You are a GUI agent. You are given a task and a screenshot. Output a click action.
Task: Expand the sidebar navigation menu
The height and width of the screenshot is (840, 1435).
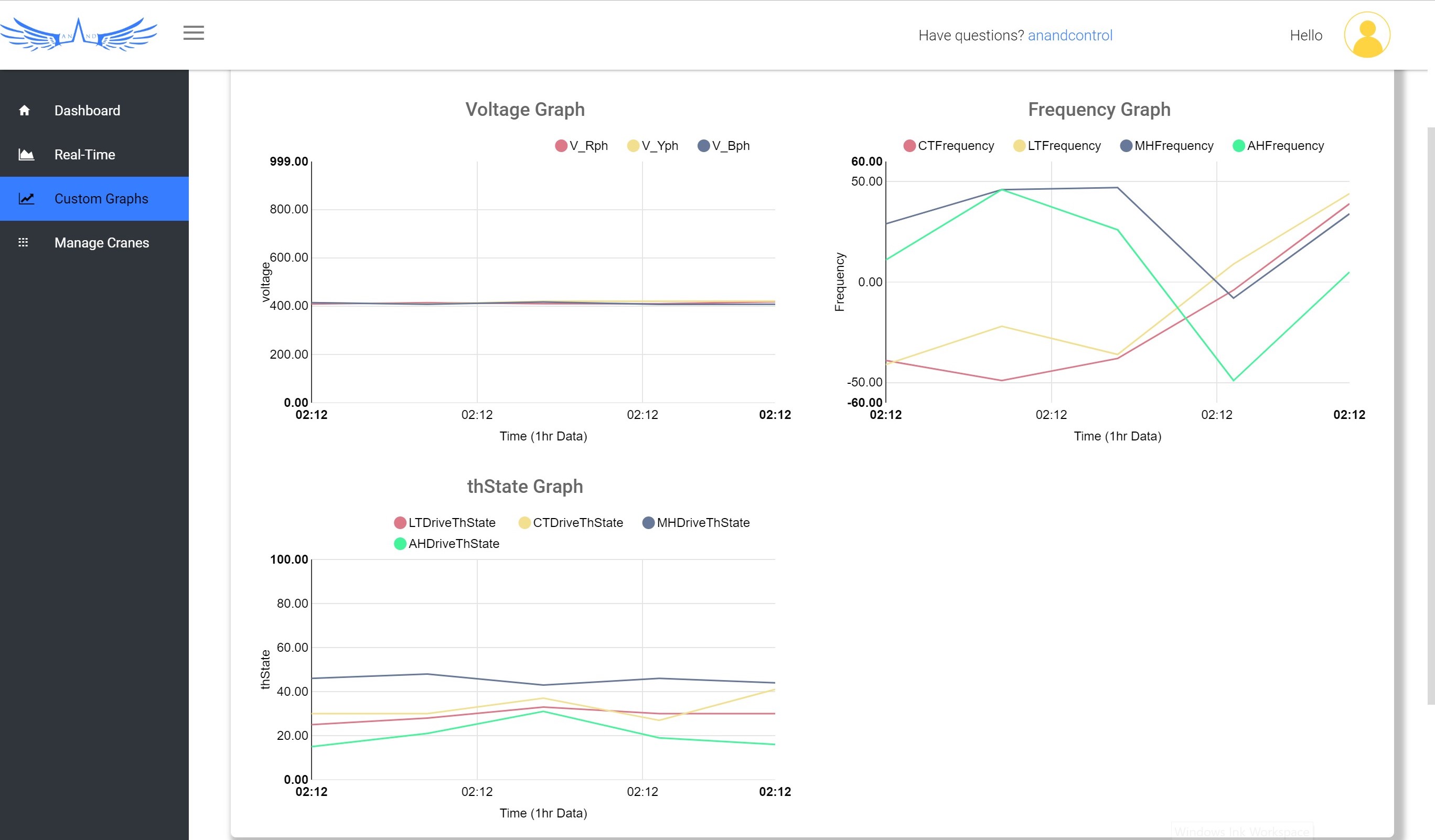[x=193, y=34]
